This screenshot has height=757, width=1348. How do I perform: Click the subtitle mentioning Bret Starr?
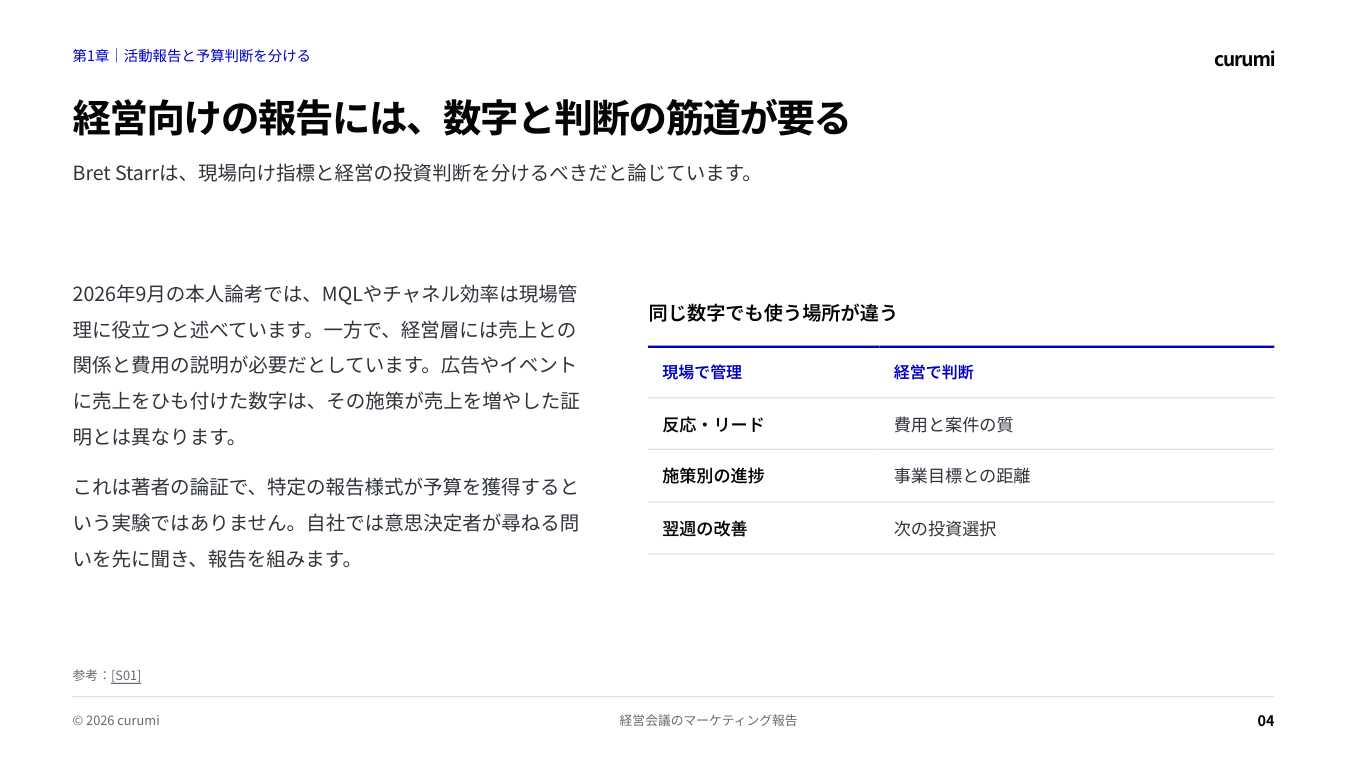click(x=413, y=173)
